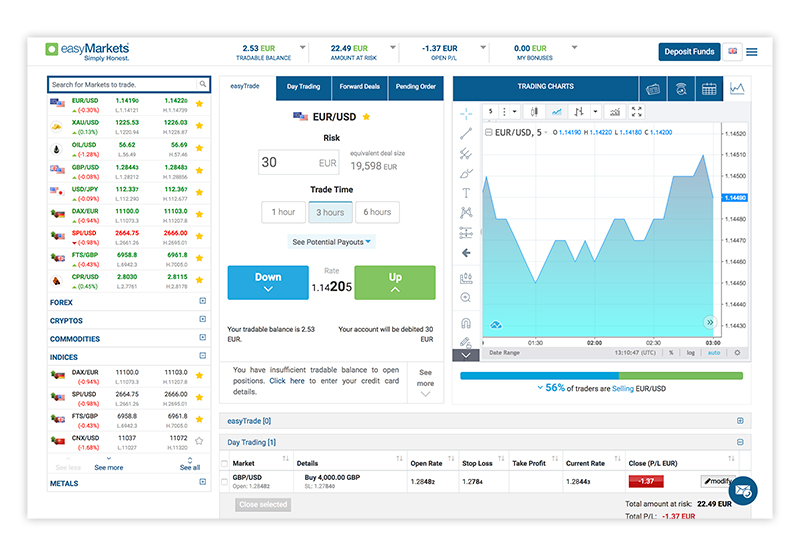Expand the FOREX category
The image size is (800, 556).
[203, 301]
